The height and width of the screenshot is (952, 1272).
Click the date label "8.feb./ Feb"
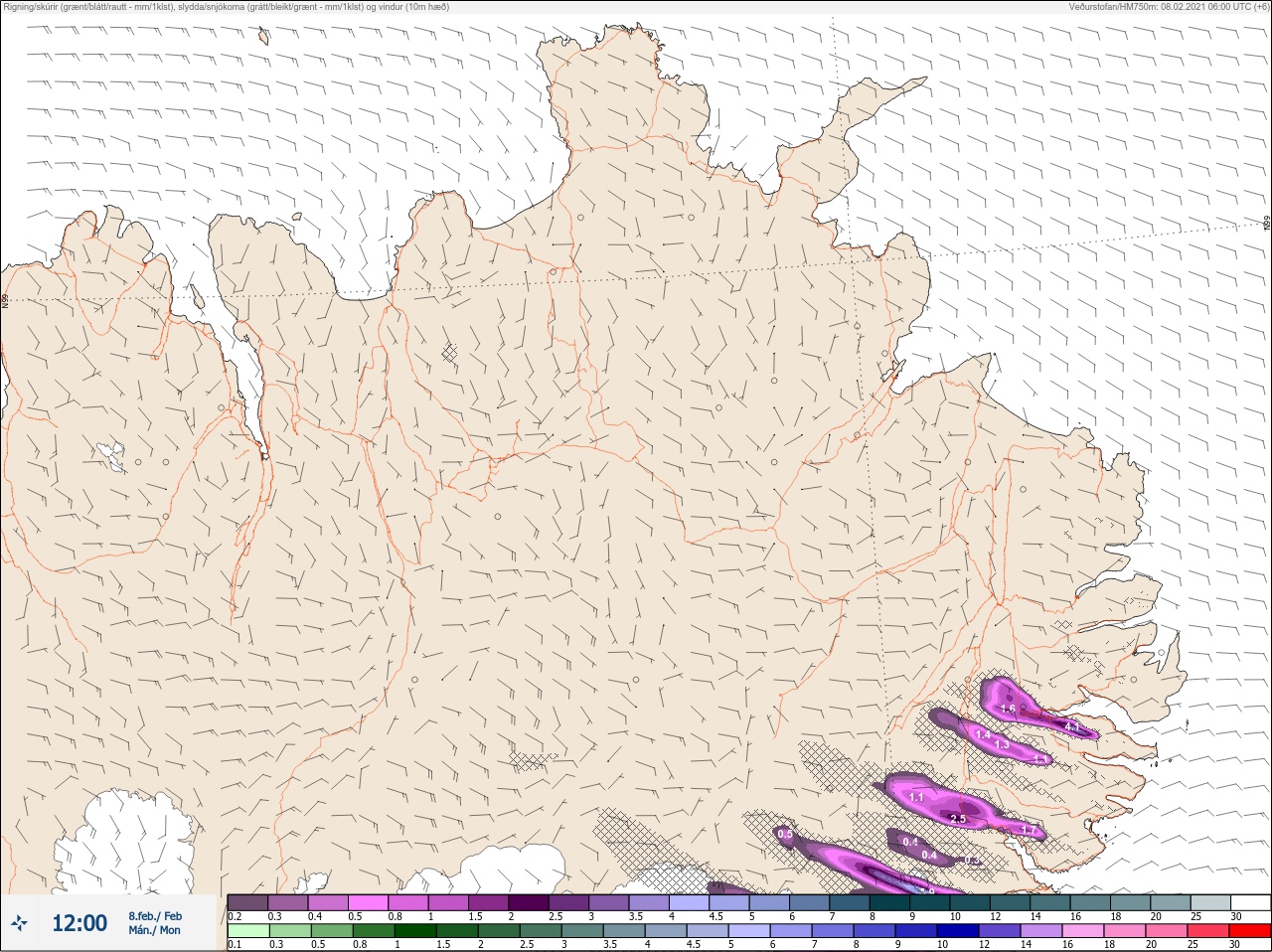pyautogui.click(x=155, y=915)
